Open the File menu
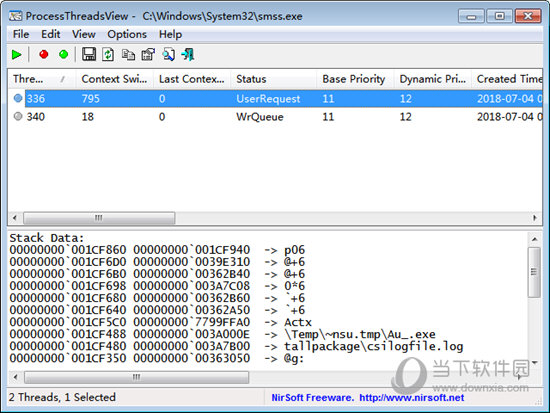The height and width of the screenshot is (413, 550). click(x=21, y=34)
